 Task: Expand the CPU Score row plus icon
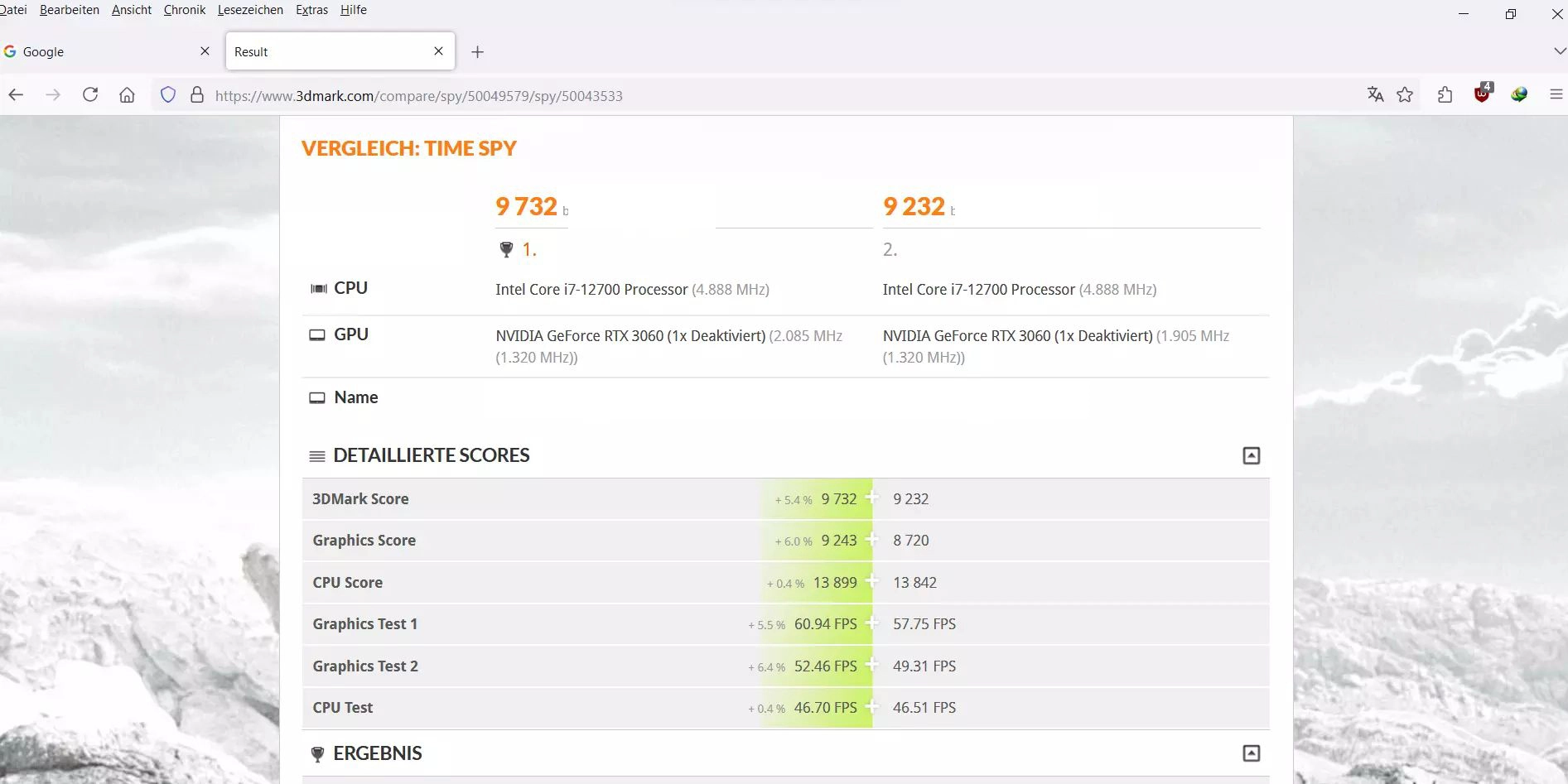click(871, 580)
